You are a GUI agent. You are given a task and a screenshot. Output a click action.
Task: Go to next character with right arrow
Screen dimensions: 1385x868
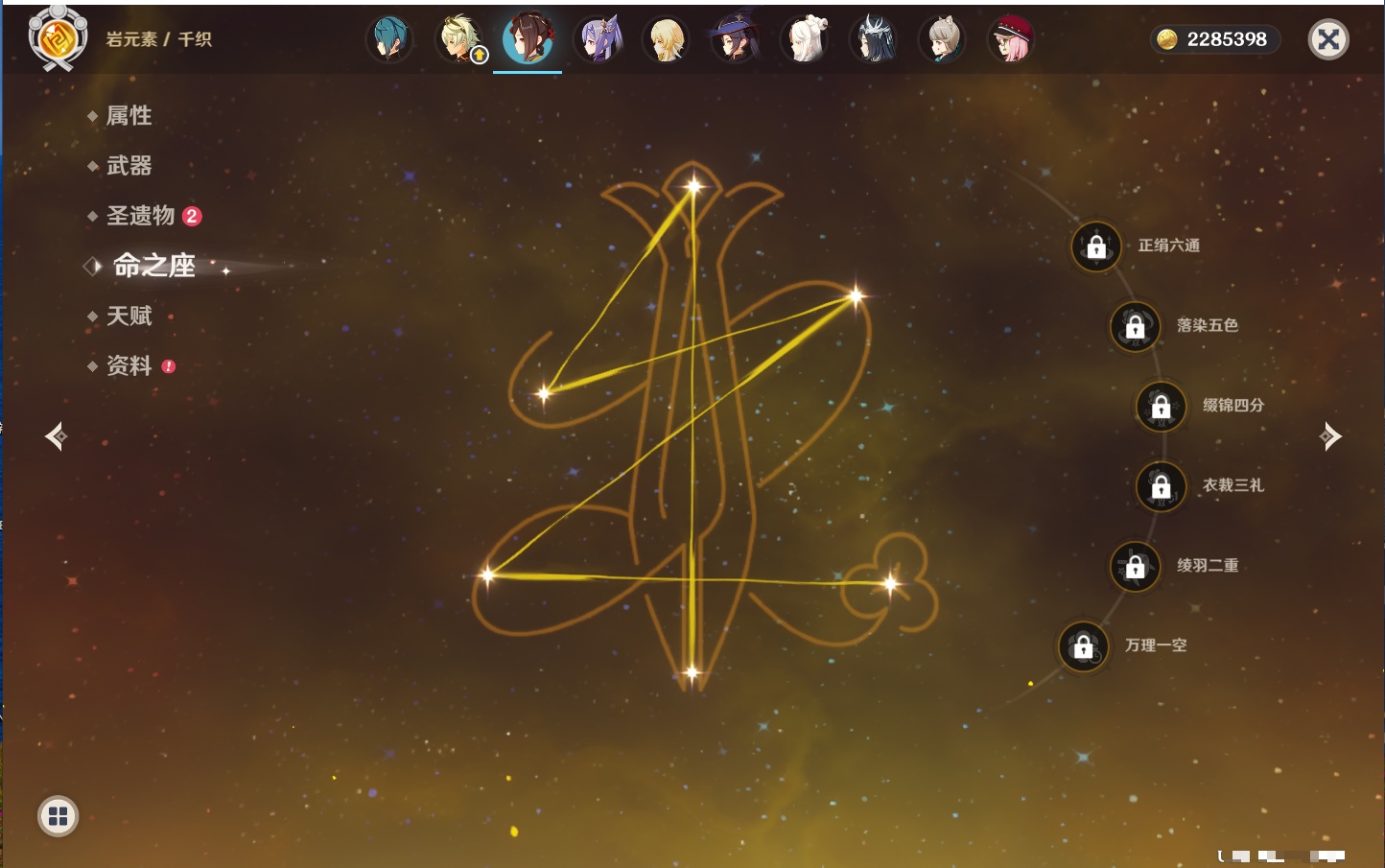1330,436
